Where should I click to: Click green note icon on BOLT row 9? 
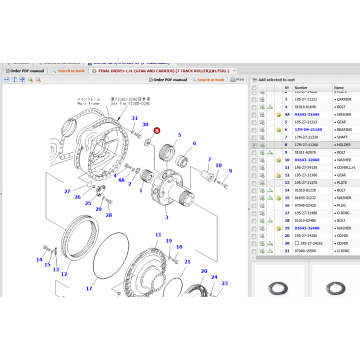pyautogui.click(x=270, y=153)
